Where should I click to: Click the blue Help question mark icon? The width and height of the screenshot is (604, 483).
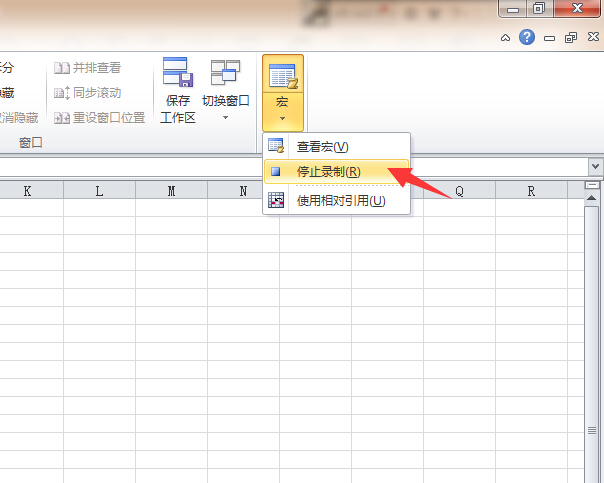527,38
